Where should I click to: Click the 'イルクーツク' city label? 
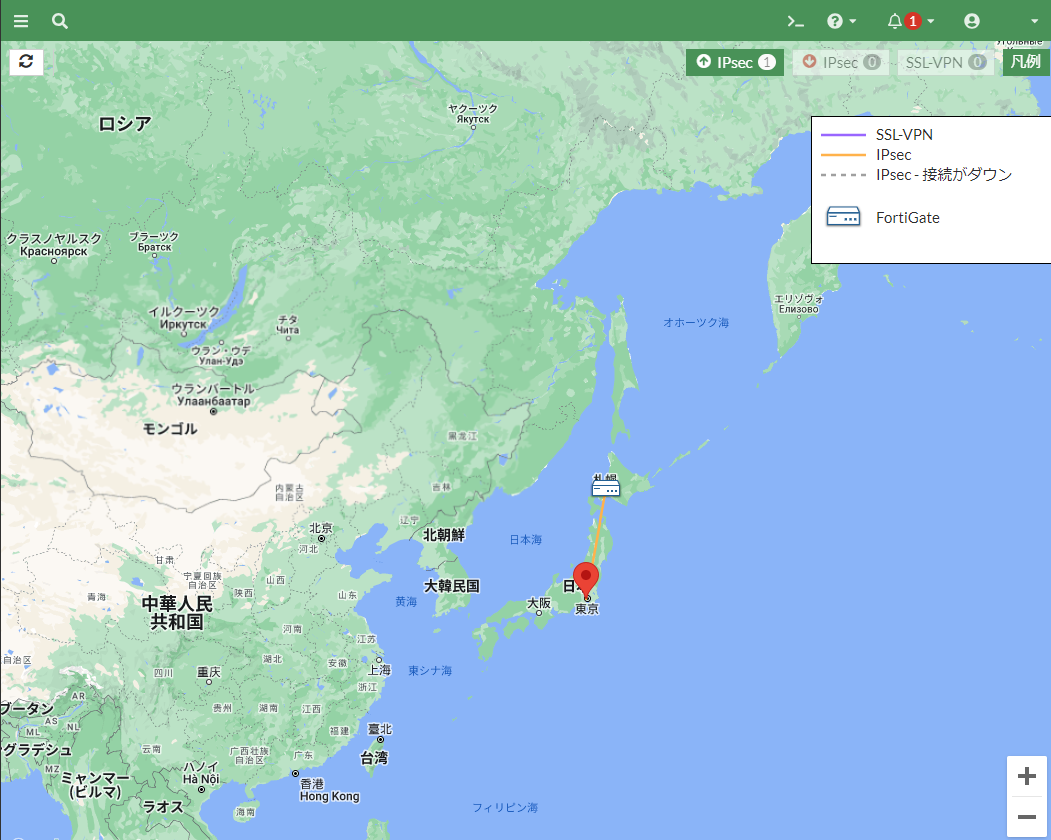[184, 312]
